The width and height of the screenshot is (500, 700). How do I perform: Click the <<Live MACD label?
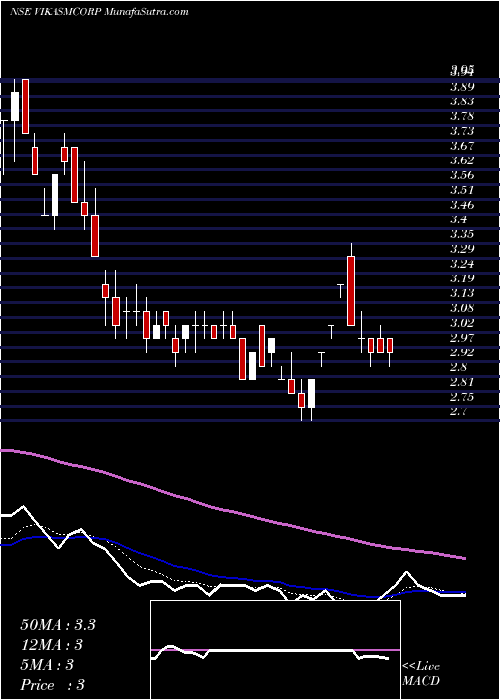click(x=421, y=674)
